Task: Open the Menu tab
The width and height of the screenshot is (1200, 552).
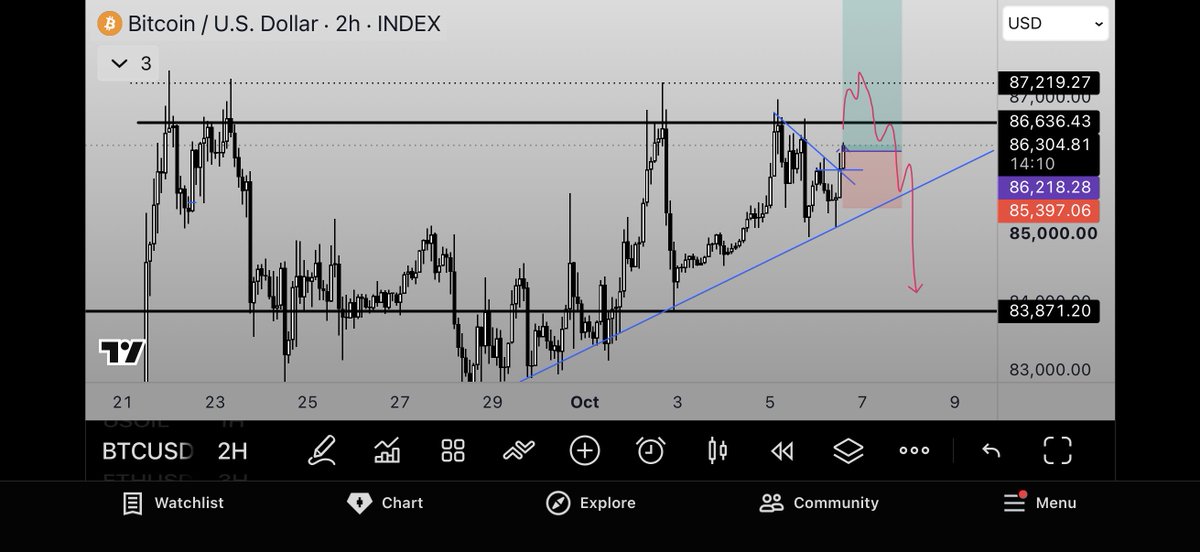Action: click(1040, 503)
